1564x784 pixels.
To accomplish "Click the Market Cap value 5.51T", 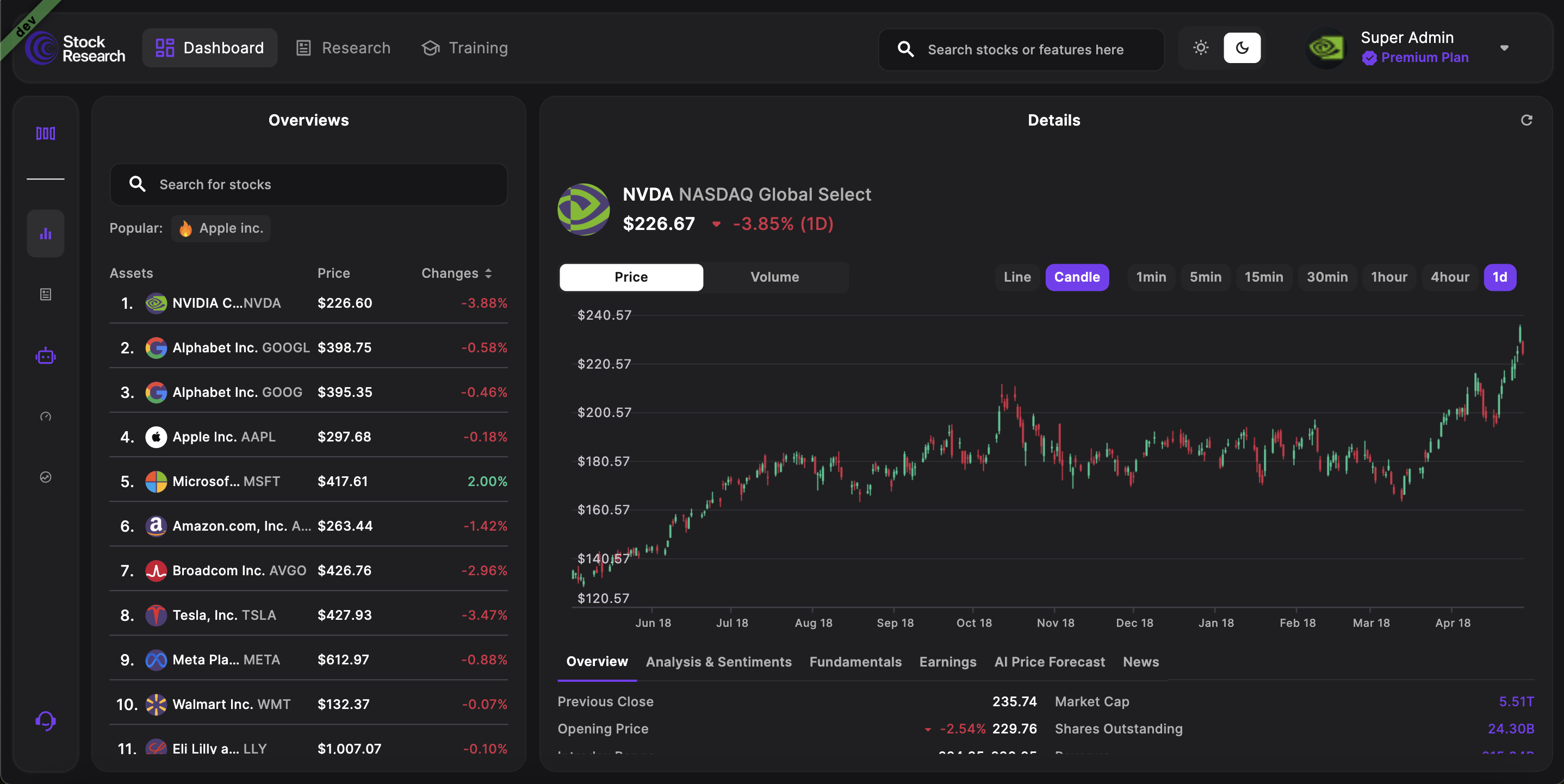I will (x=1517, y=701).
